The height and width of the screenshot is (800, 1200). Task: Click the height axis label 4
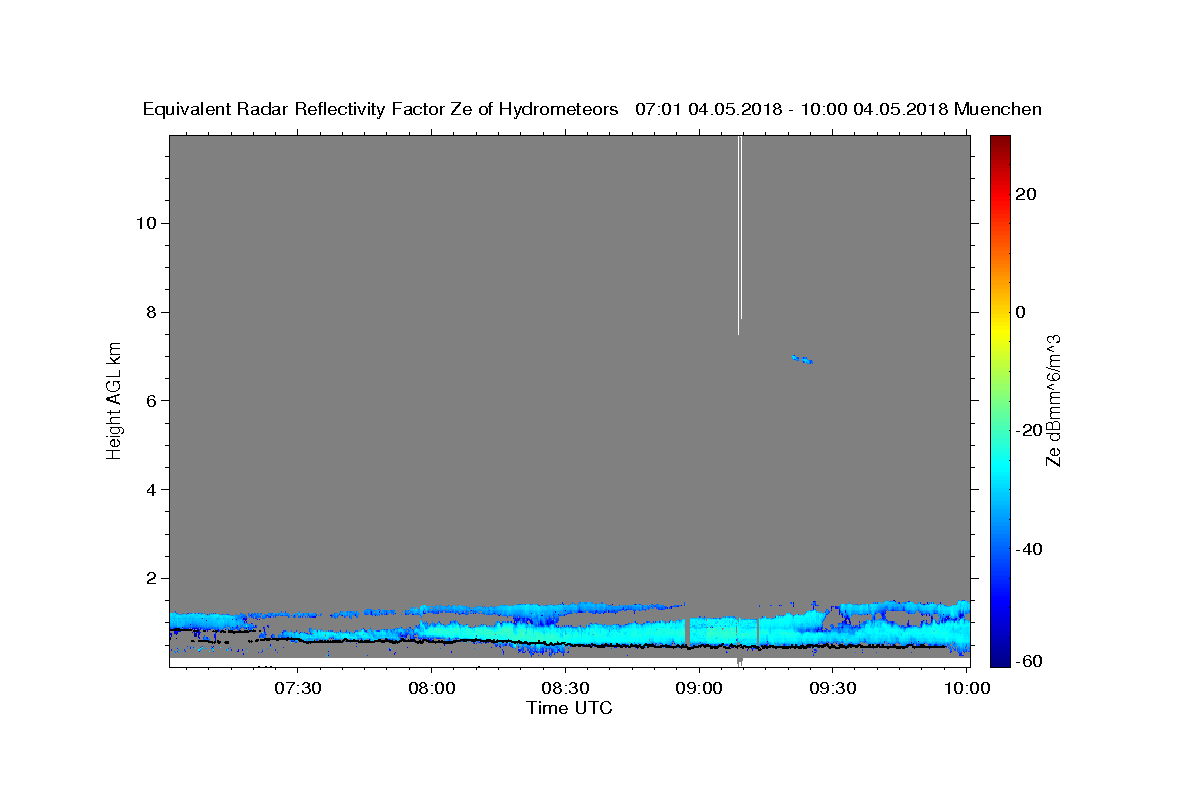(x=149, y=490)
